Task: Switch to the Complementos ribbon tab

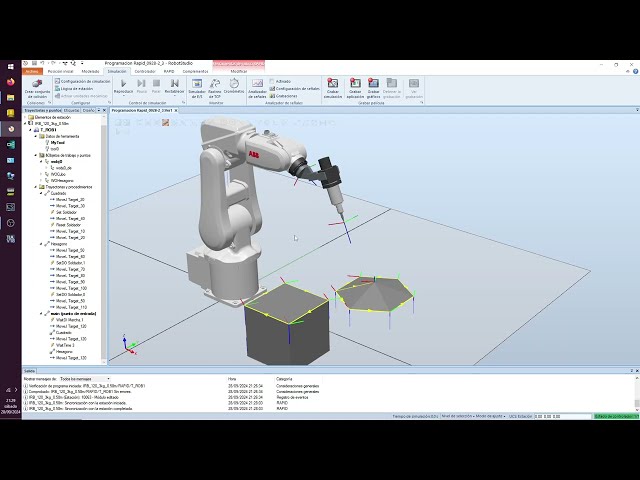Action: point(196,71)
